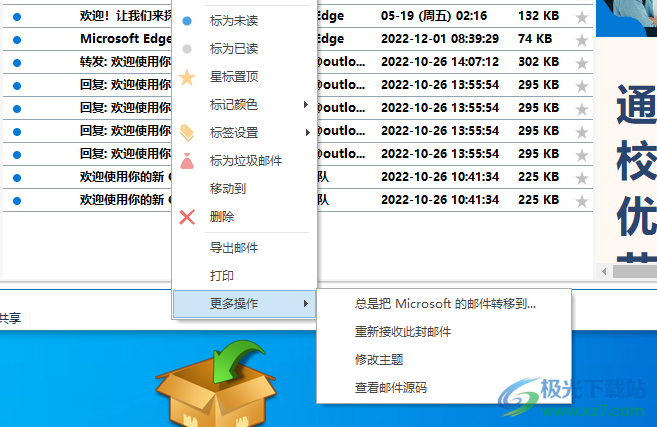This screenshot has width=657, height=427.
Task: Open the cardboard box installer icon on desktop
Action: click(x=216, y=383)
